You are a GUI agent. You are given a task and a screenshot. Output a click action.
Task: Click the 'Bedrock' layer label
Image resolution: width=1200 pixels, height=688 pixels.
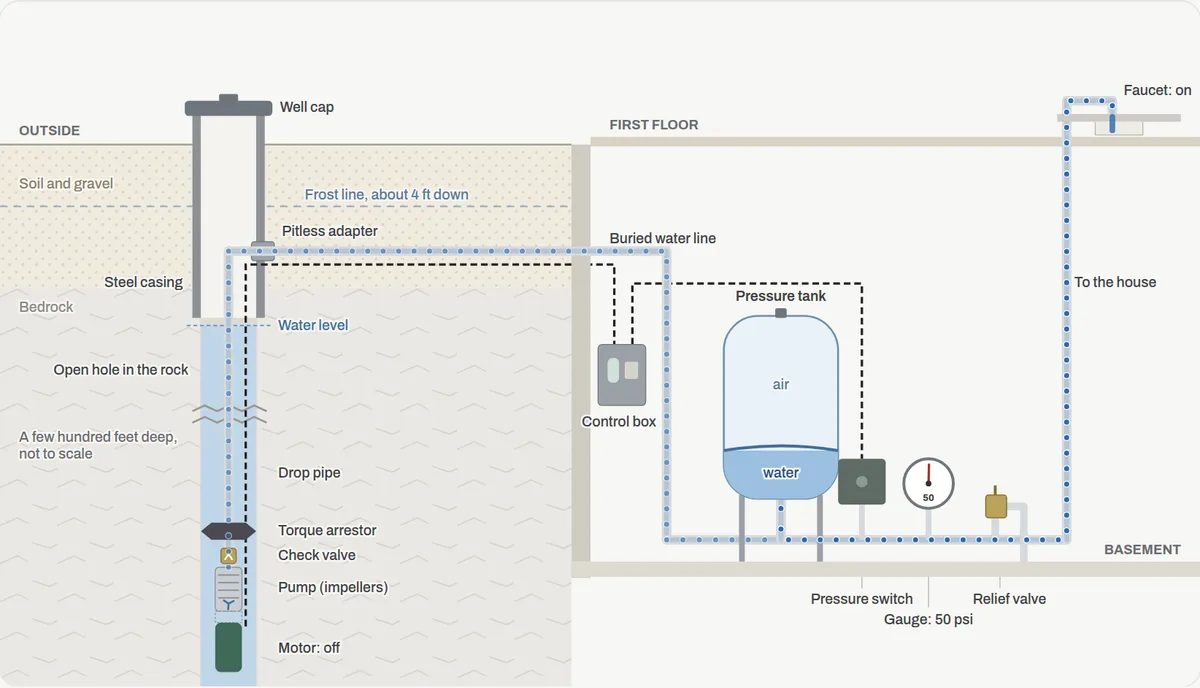[46, 307]
